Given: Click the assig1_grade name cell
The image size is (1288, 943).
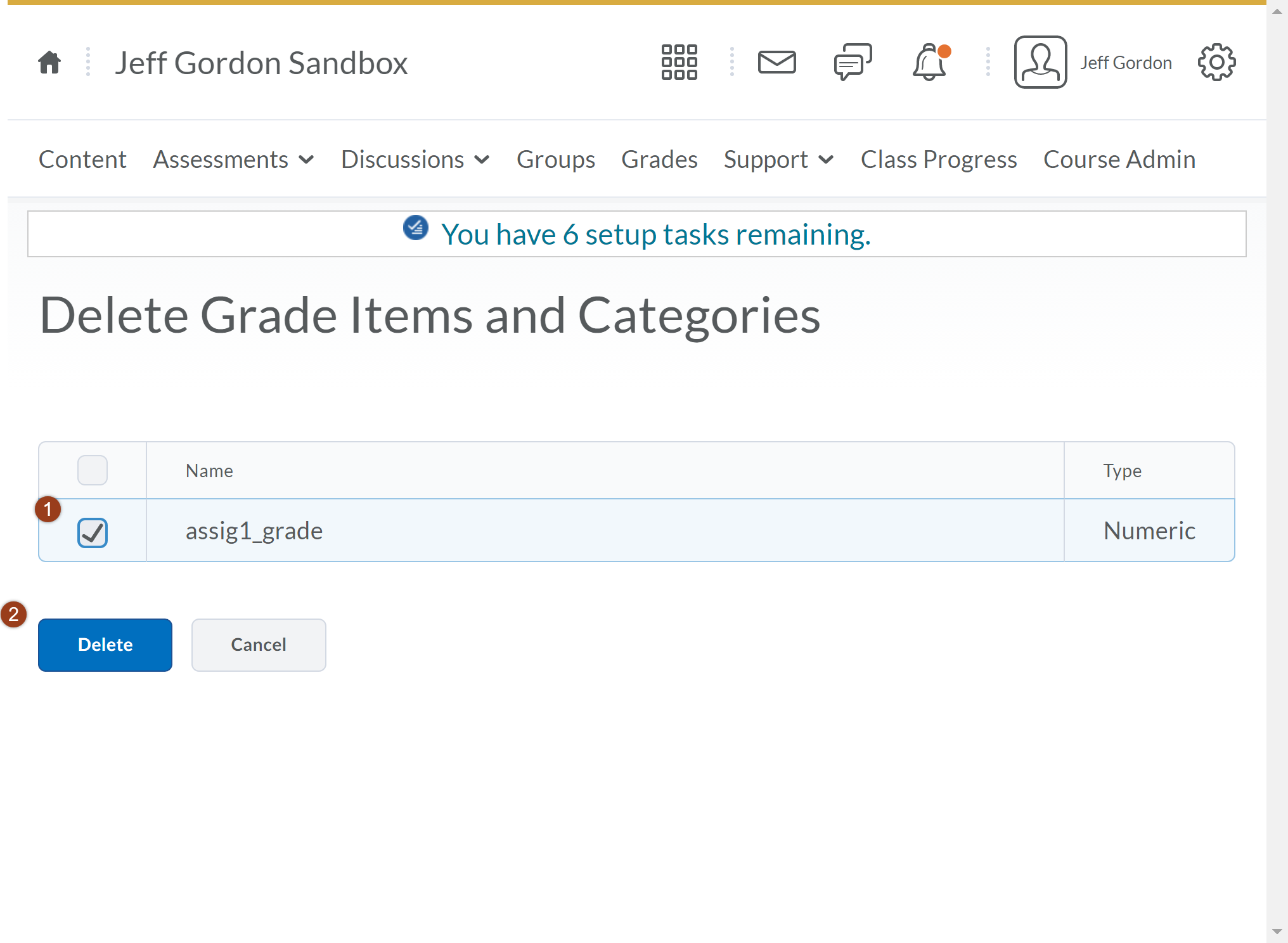Looking at the screenshot, I should [605, 530].
